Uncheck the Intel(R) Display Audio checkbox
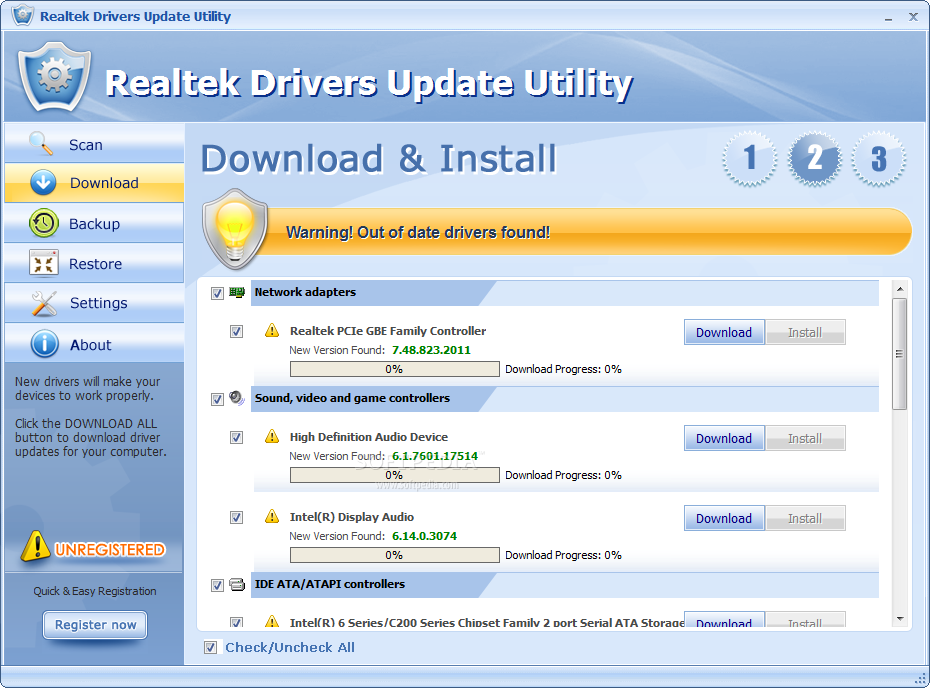The width and height of the screenshot is (930, 688). [x=236, y=518]
